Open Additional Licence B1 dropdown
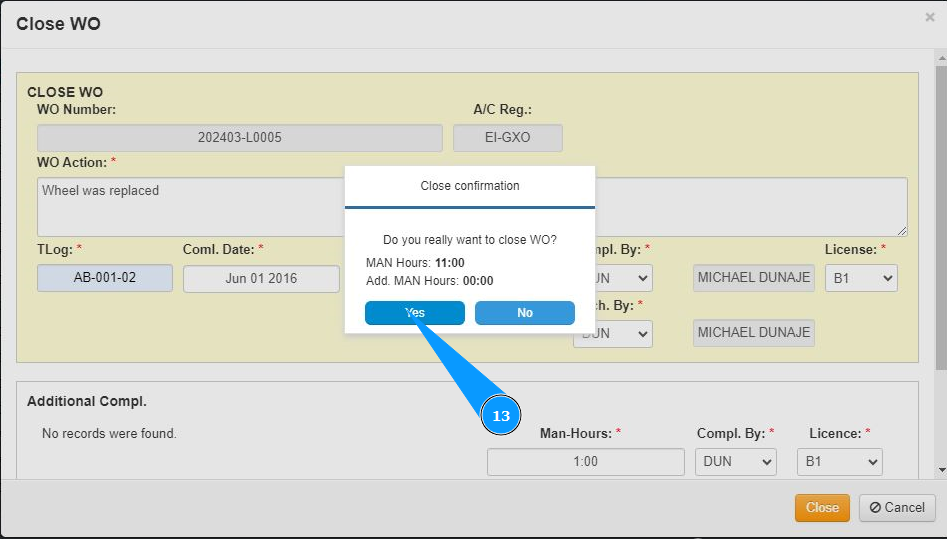The height and width of the screenshot is (539, 947). pyautogui.click(x=839, y=462)
